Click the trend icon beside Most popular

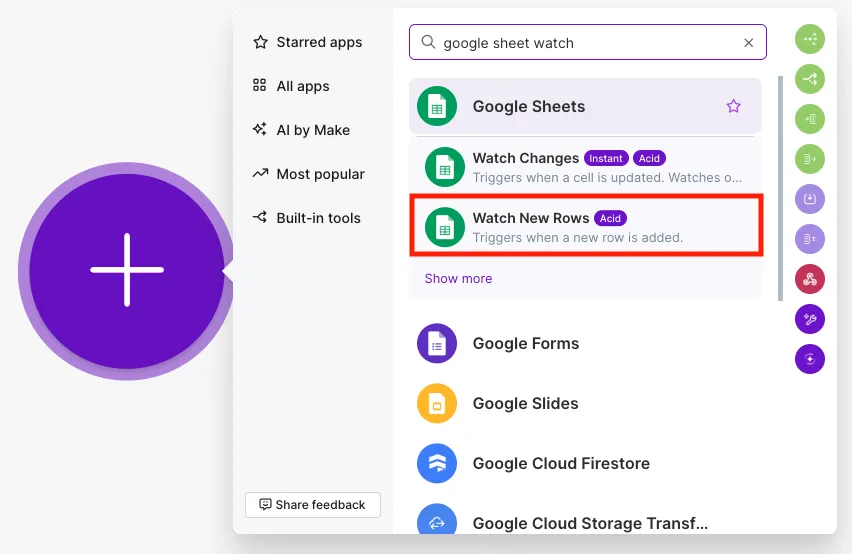coord(260,173)
